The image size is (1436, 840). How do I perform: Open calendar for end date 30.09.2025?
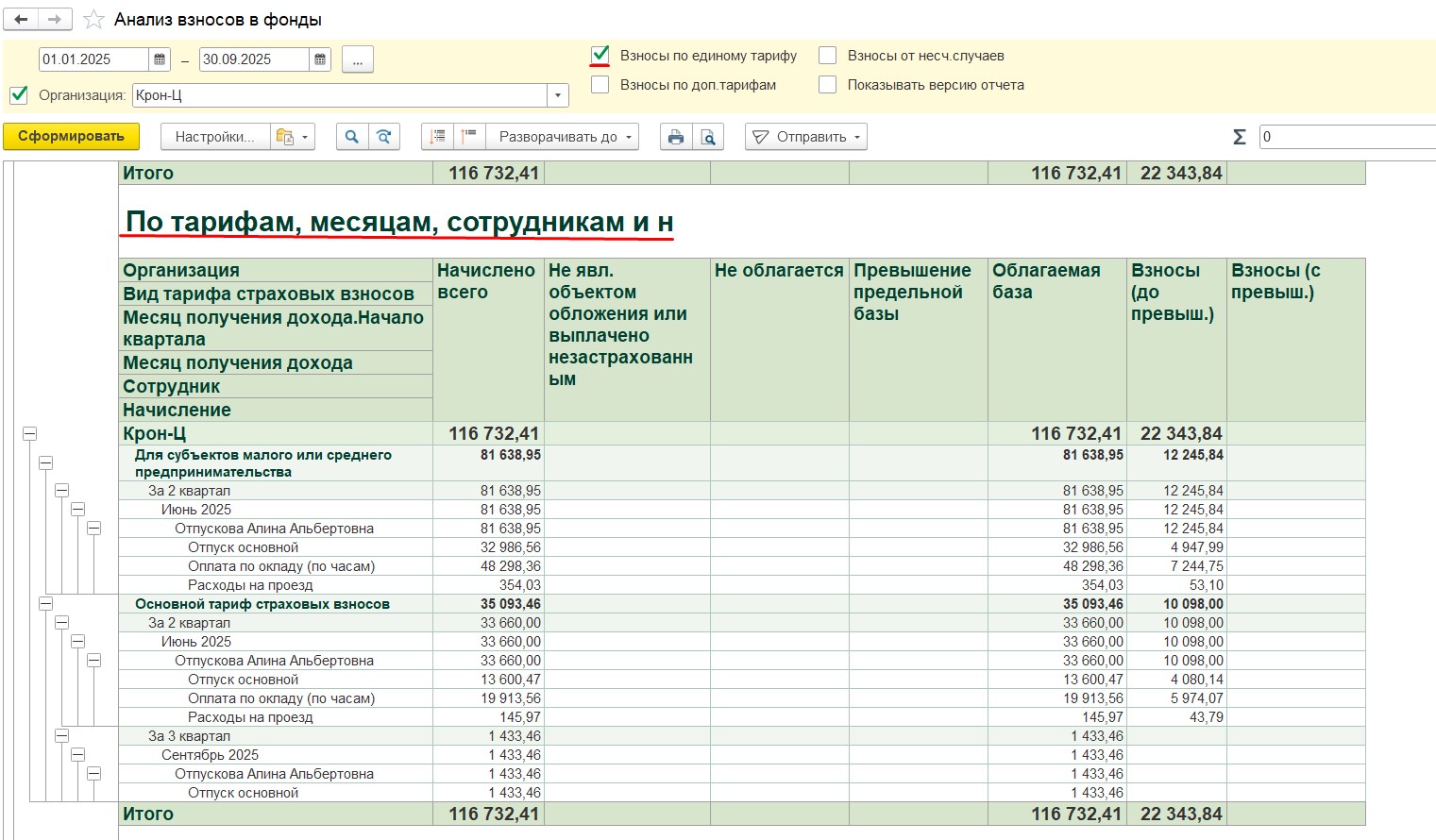point(320,59)
